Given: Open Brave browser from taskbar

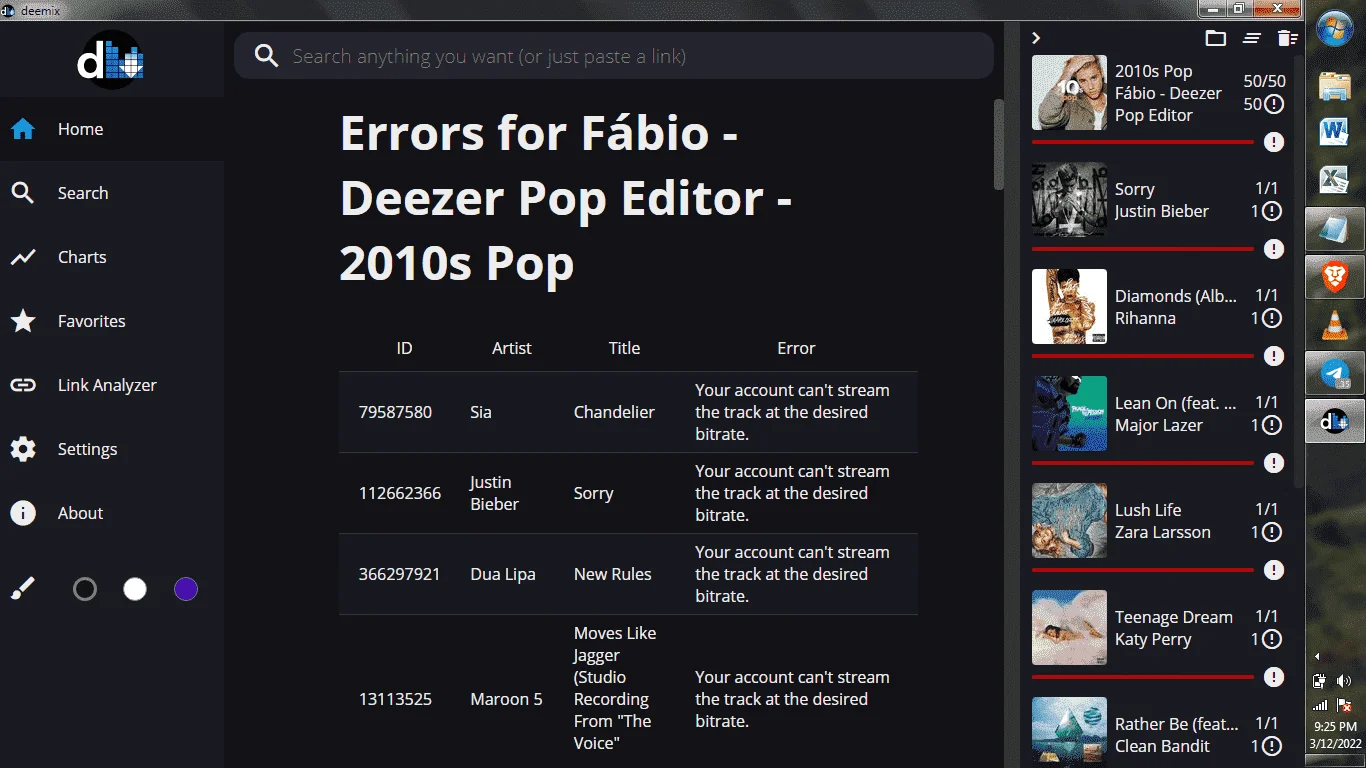Looking at the screenshot, I should pyautogui.click(x=1335, y=277).
